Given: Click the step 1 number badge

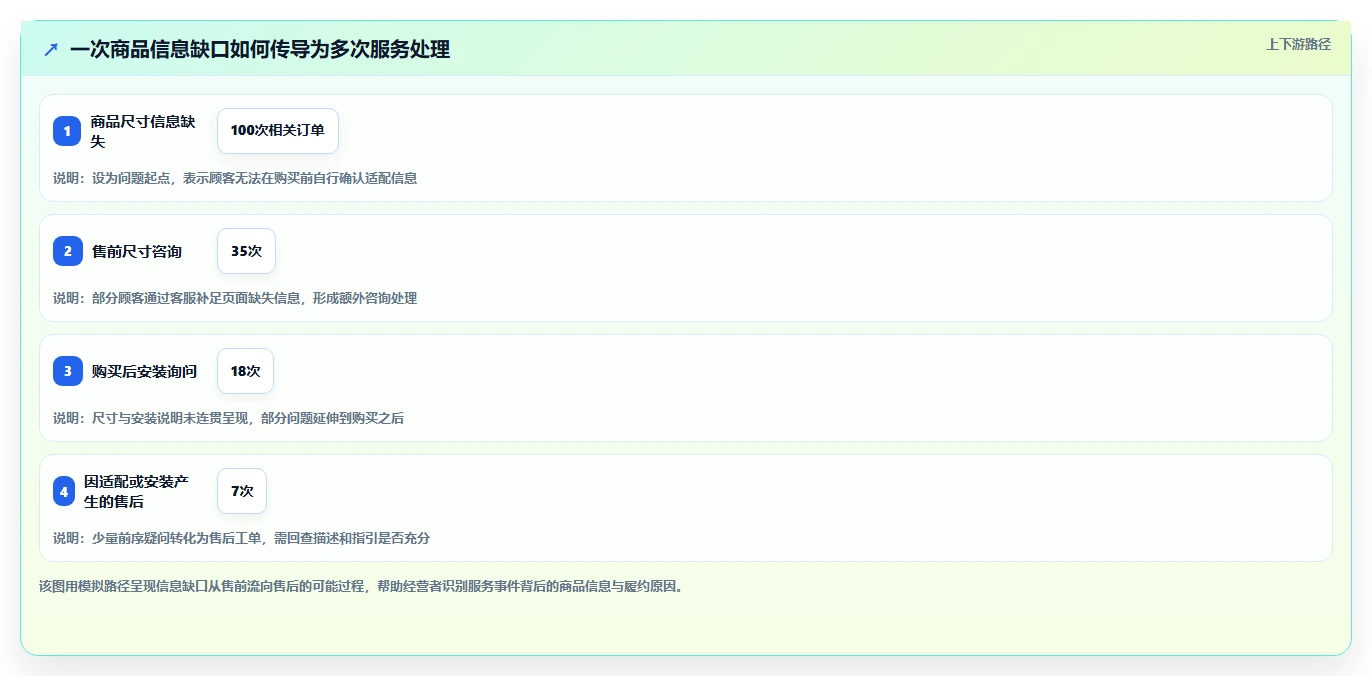Looking at the screenshot, I should point(67,131).
